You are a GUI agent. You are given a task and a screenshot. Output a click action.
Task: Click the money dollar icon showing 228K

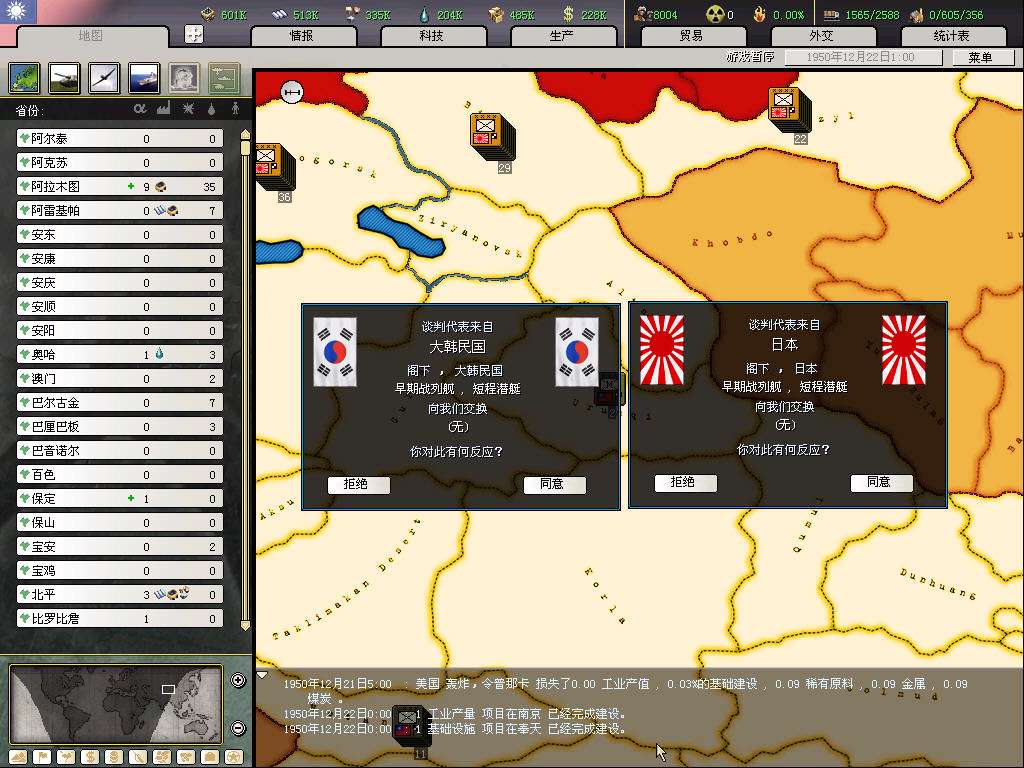coord(568,14)
